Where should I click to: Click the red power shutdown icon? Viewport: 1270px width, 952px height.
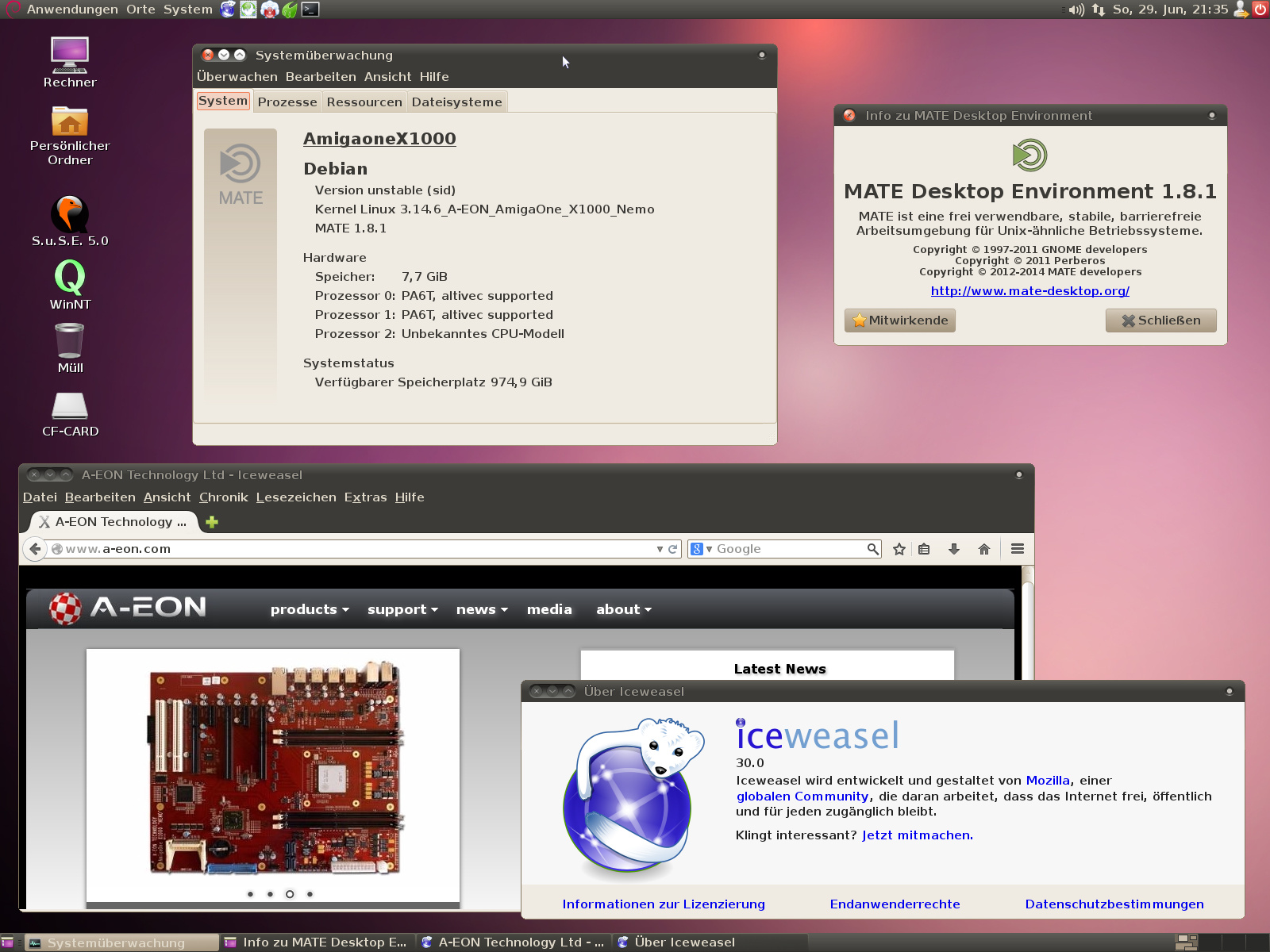click(x=1260, y=10)
